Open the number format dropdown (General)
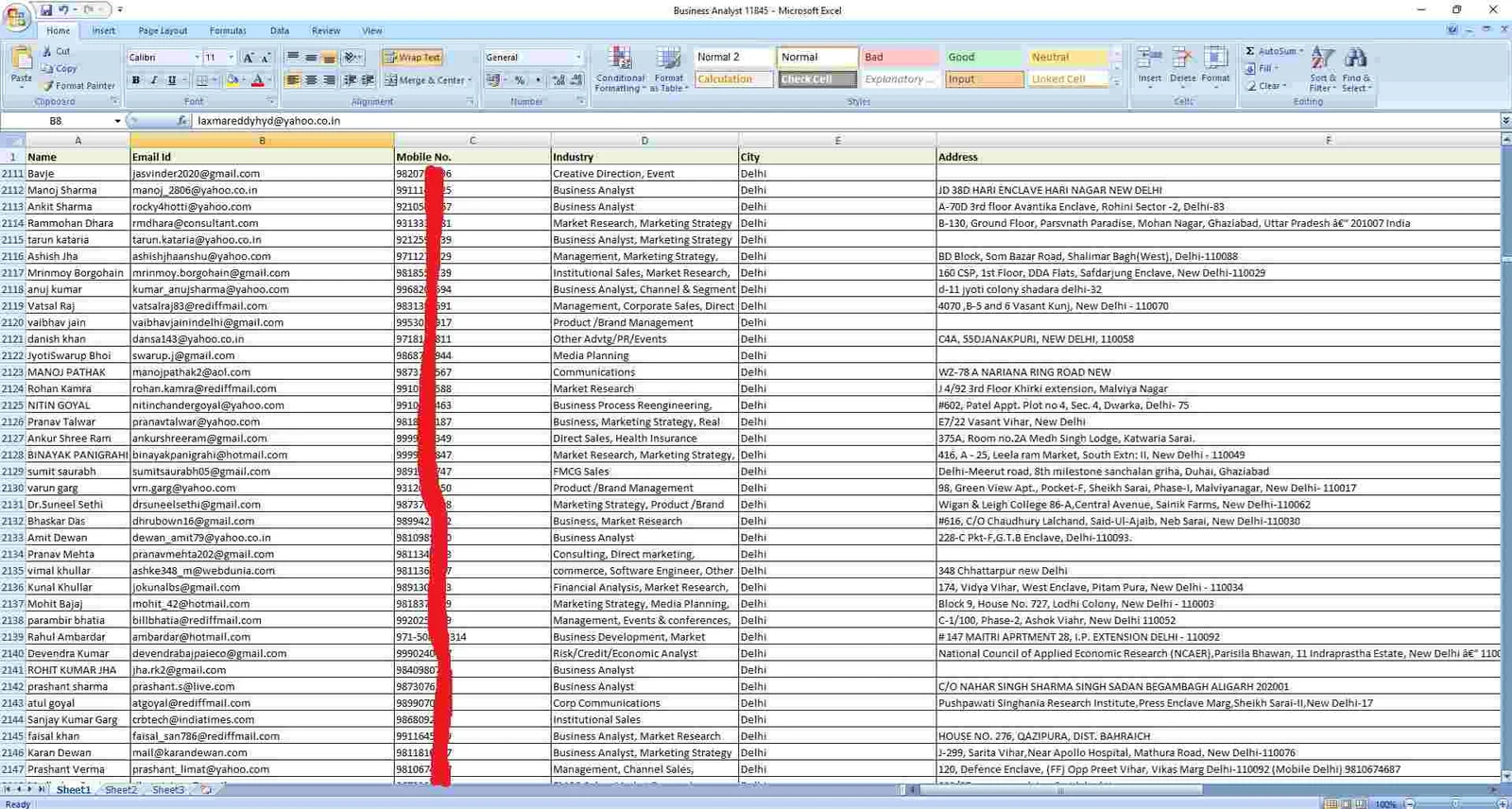 [578, 58]
